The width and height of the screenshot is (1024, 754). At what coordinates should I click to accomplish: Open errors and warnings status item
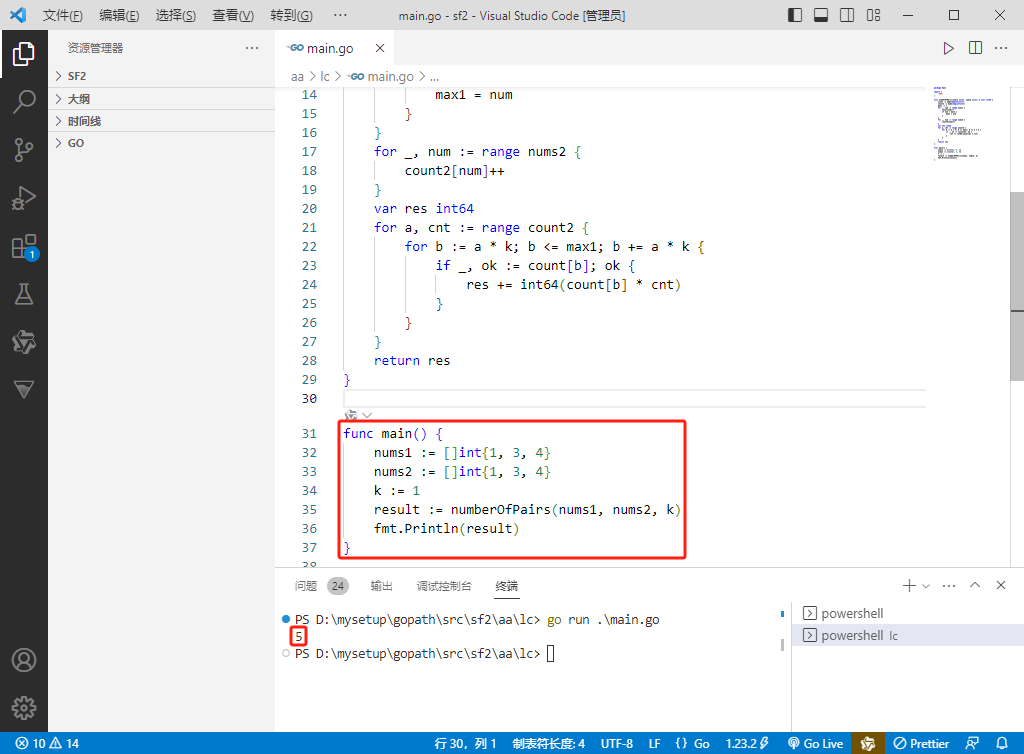tap(47, 744)
